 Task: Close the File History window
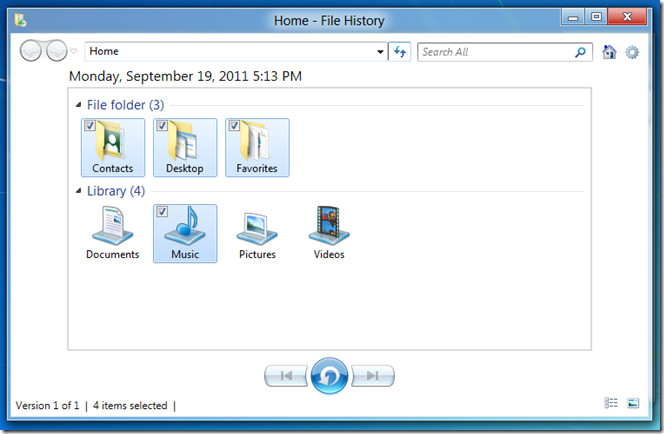(x=628, y=17)
